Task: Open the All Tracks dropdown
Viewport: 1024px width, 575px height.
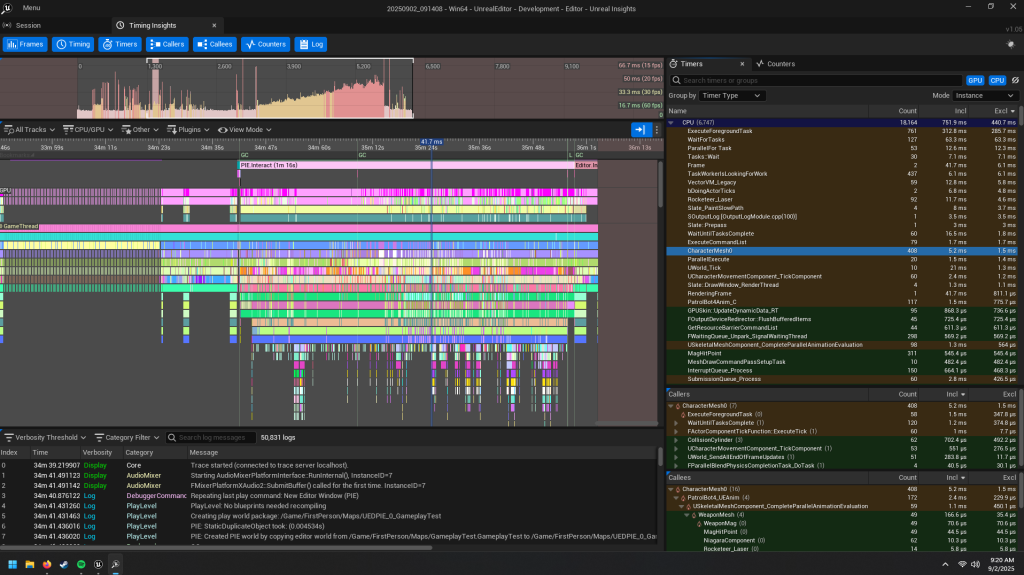Action: (29, 129)
